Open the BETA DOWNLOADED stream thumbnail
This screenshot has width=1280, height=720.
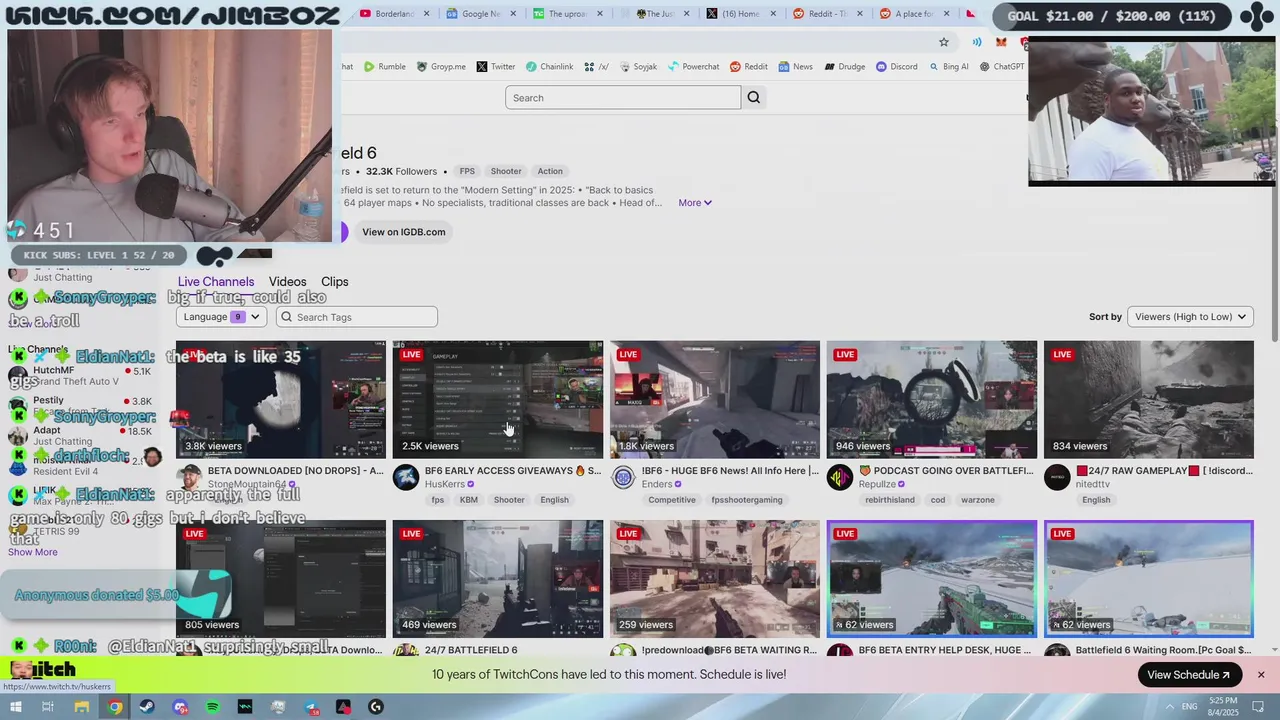pos(281,400)
